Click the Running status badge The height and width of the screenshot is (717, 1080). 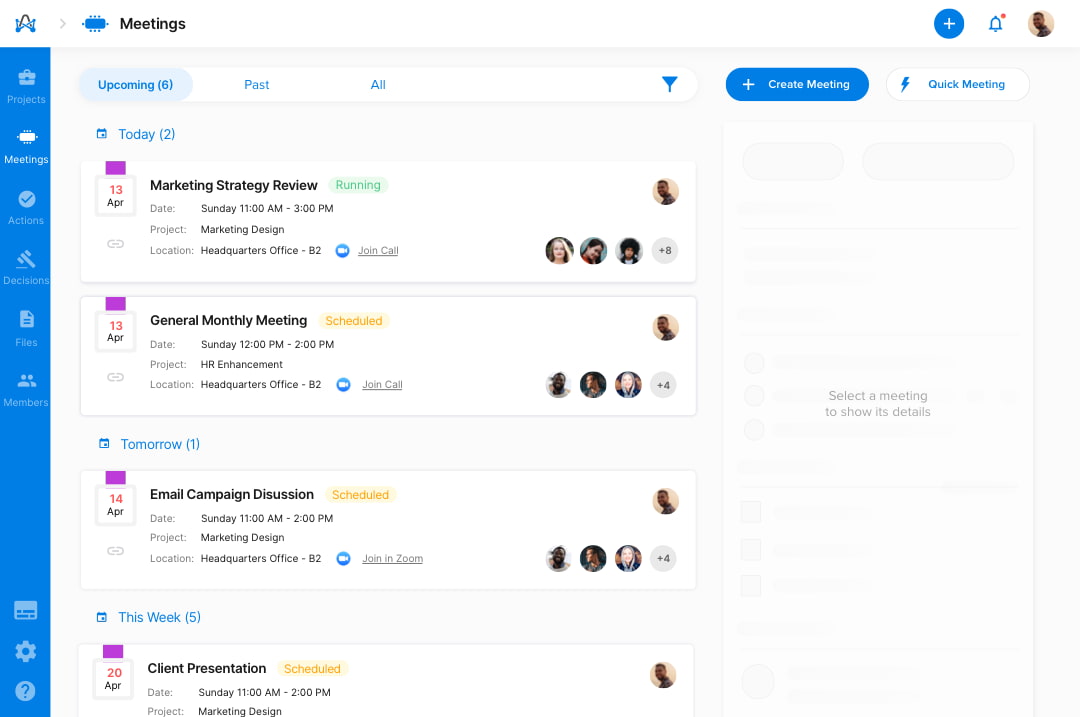click(358, 185)
